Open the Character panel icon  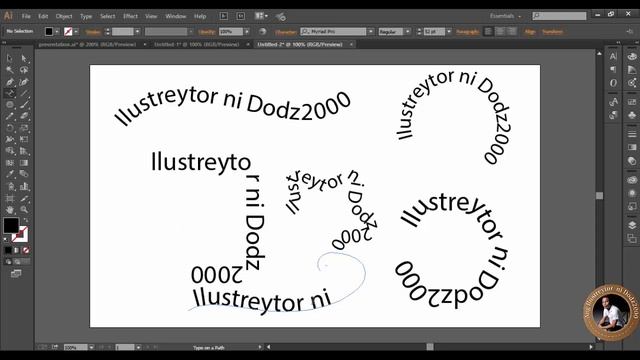tap(613, 57)
